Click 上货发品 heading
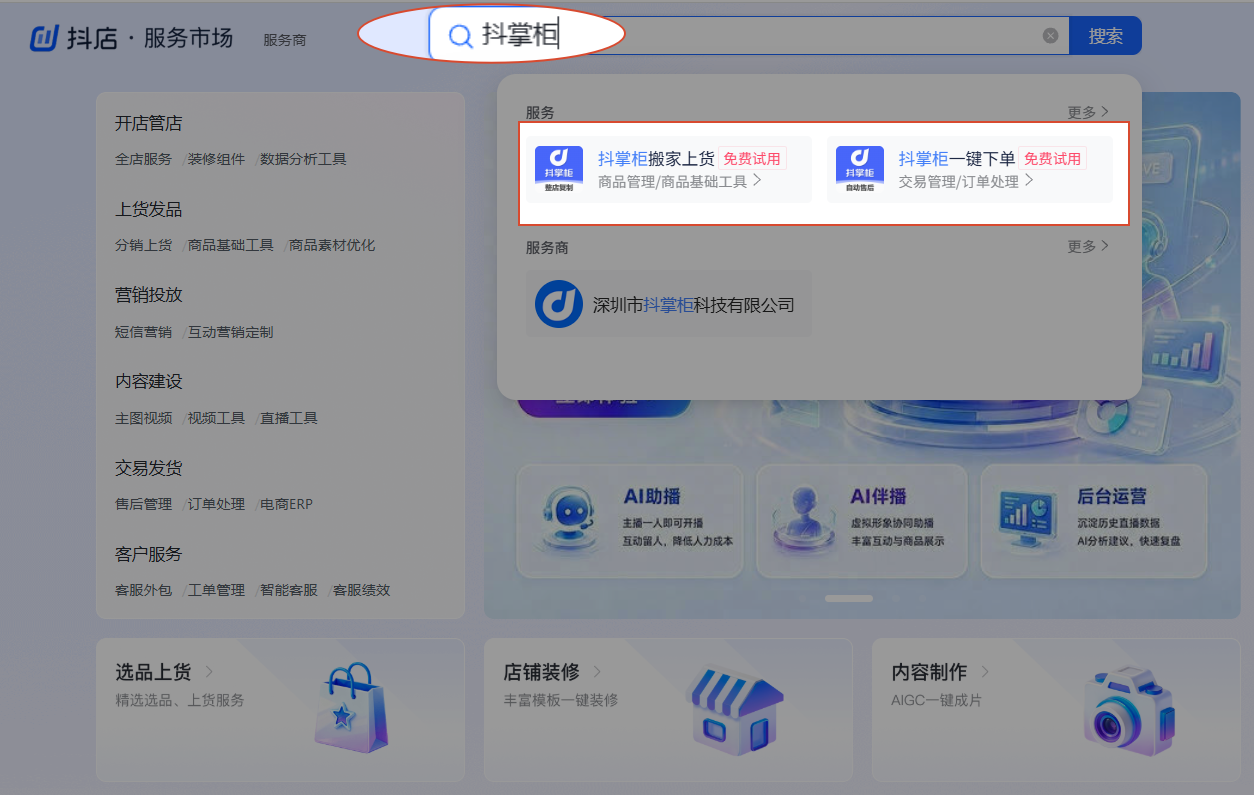1254x795 pixels. coord(148,209)
